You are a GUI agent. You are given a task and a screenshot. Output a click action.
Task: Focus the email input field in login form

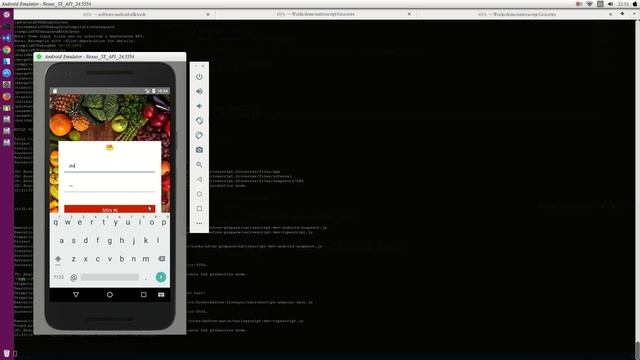point(110,166)
